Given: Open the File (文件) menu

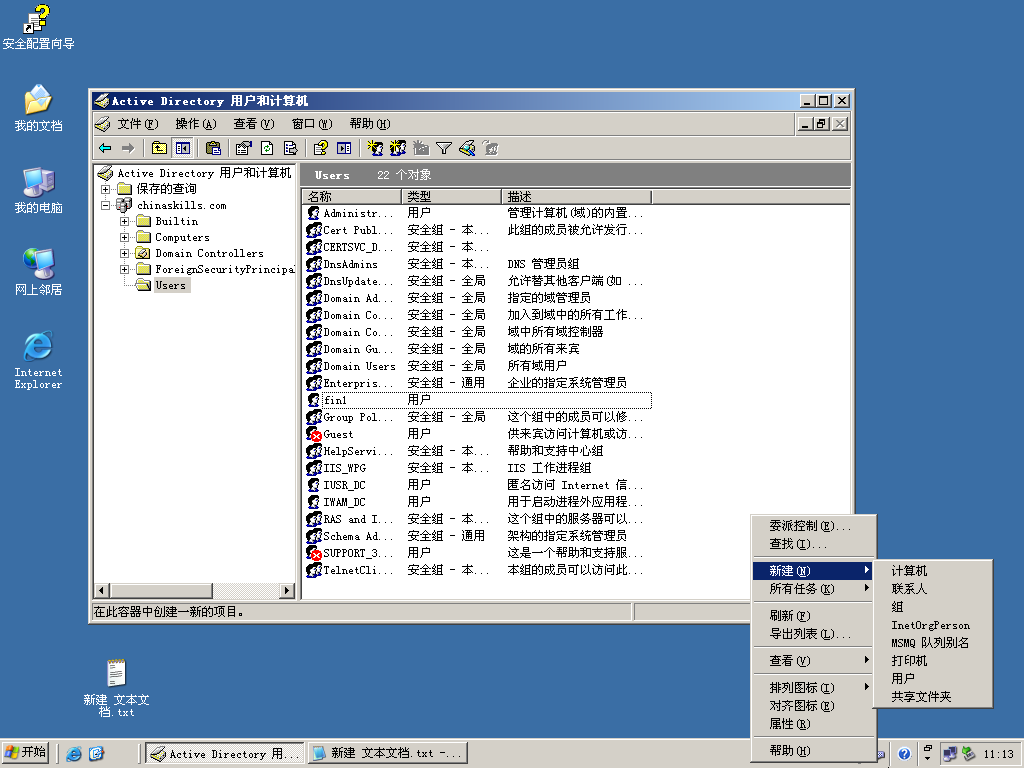Looking at the screenshot, I should coord(138,123).
